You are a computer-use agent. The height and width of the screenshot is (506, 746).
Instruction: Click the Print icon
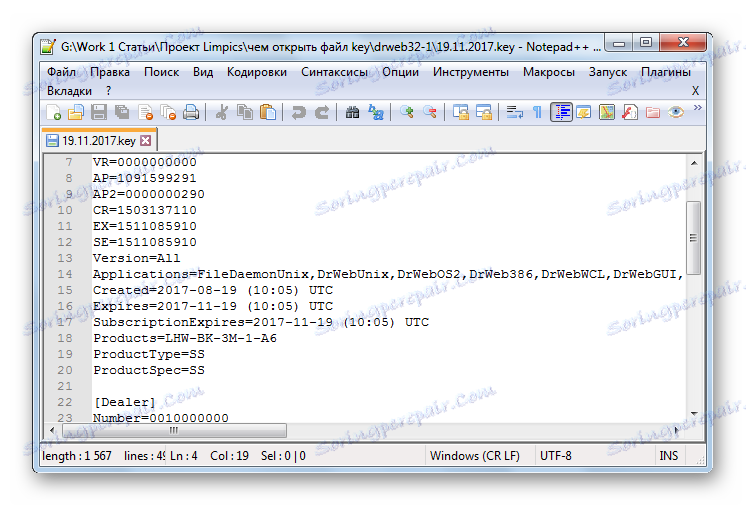pyautogui.click(x=191, y=113)
